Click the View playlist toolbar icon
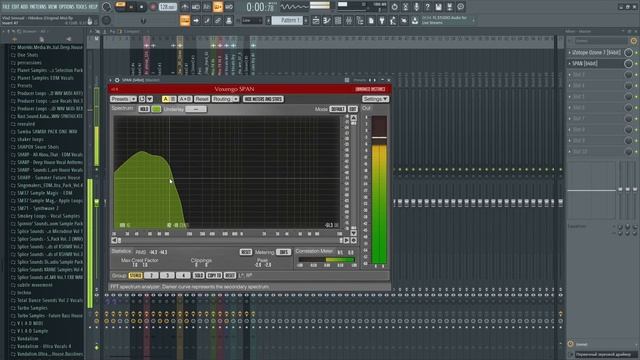 pos(316,20)
